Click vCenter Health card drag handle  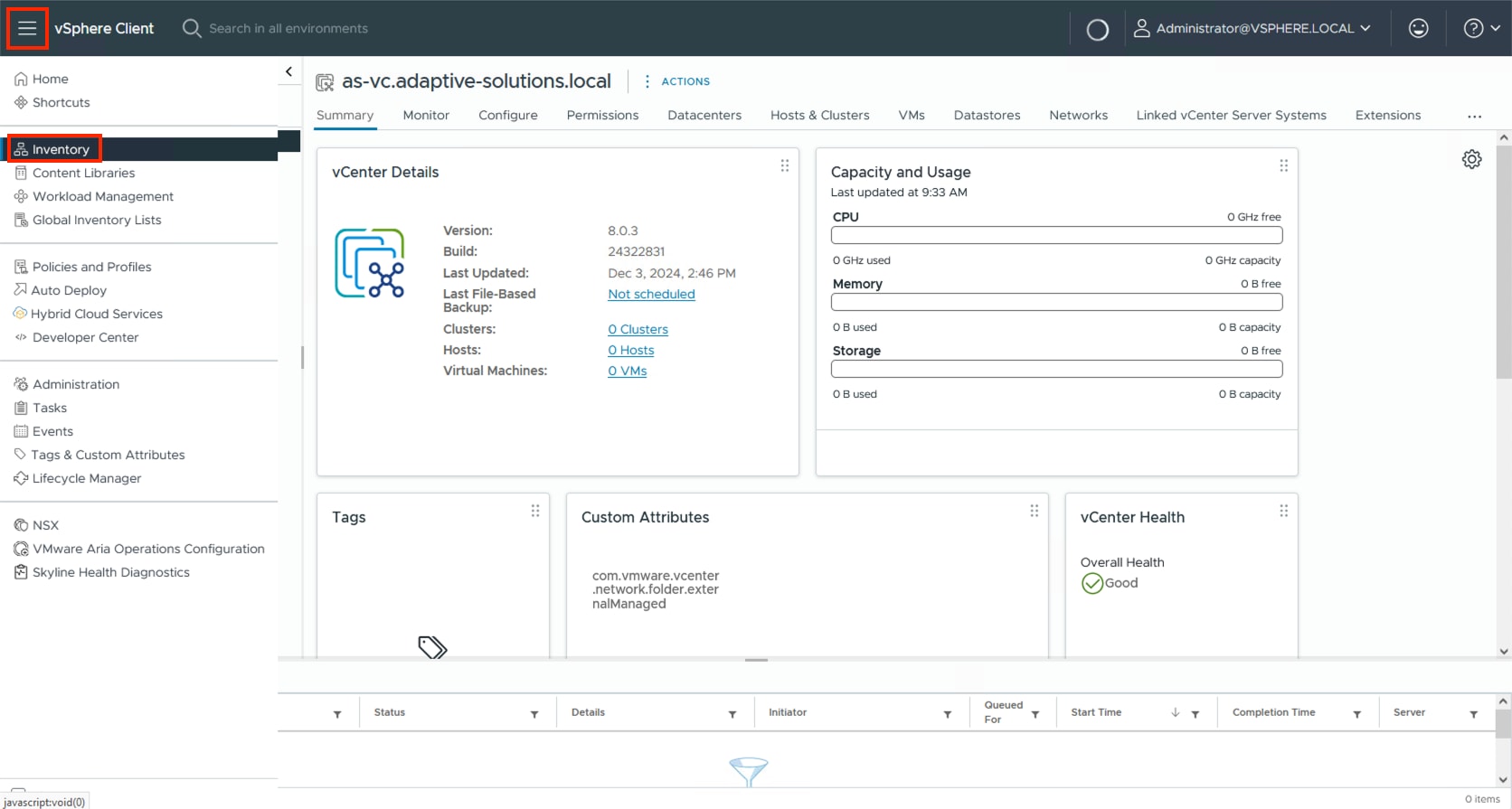[x=1283, y=511]
